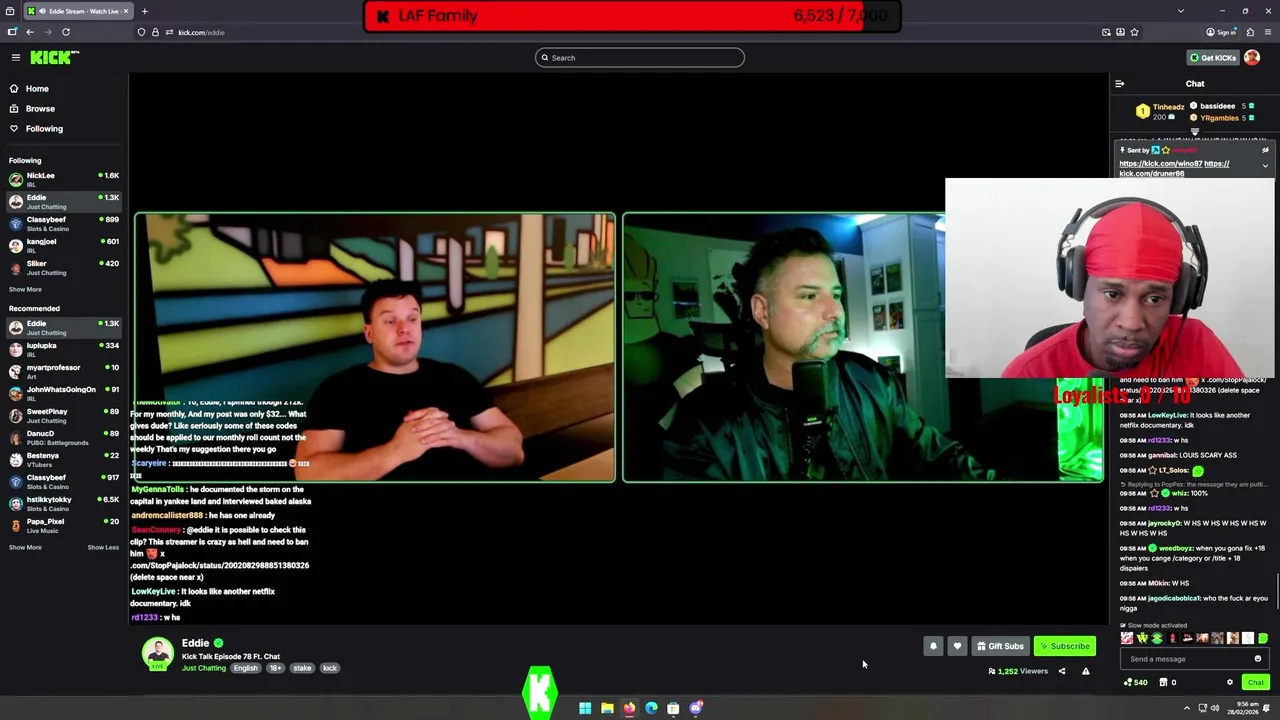Screen dimensions: 1280x720
Task: Click Tinheadz in the gift leaderboard
Action: (1168, 107)
